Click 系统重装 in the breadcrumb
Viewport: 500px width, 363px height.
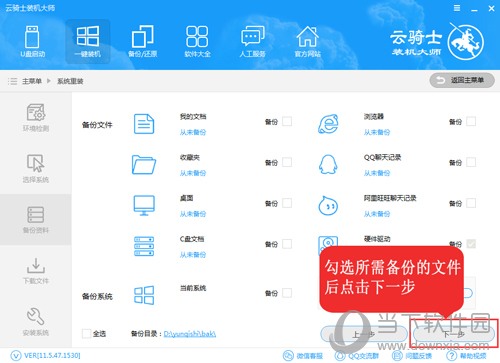coord(70,81)
